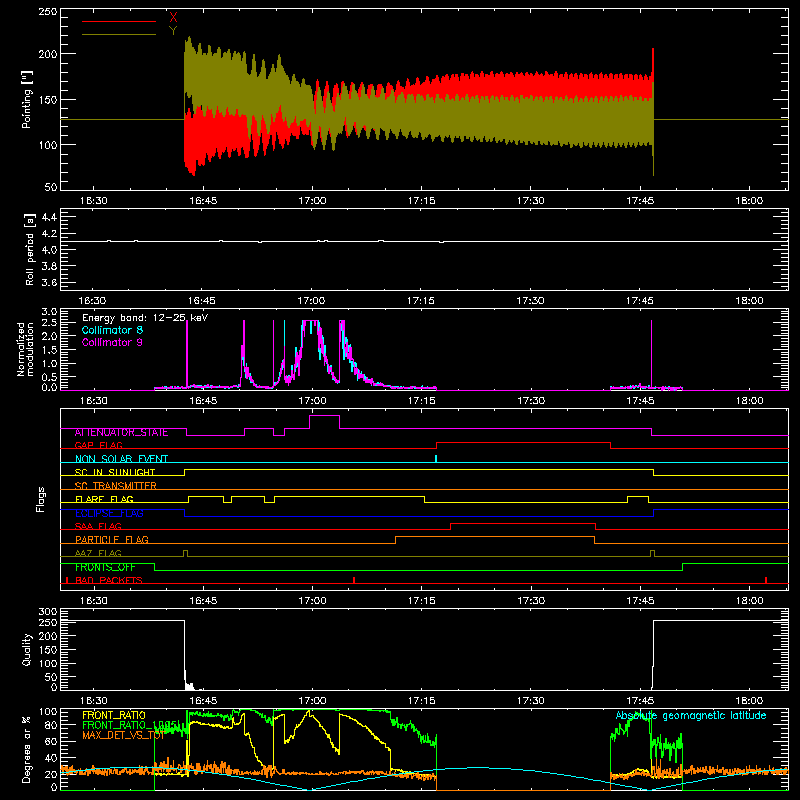Click the yellow FRONT_RATIO legend entry
Image resolution: width=800 pixels, height=800 pixels.
point(114,715)
